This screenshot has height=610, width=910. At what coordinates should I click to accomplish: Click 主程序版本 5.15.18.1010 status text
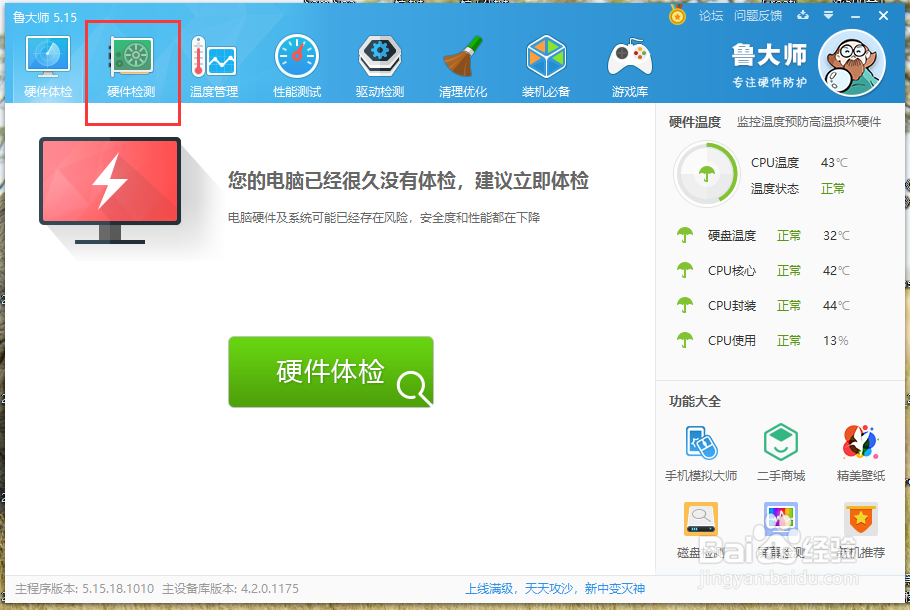85,589
